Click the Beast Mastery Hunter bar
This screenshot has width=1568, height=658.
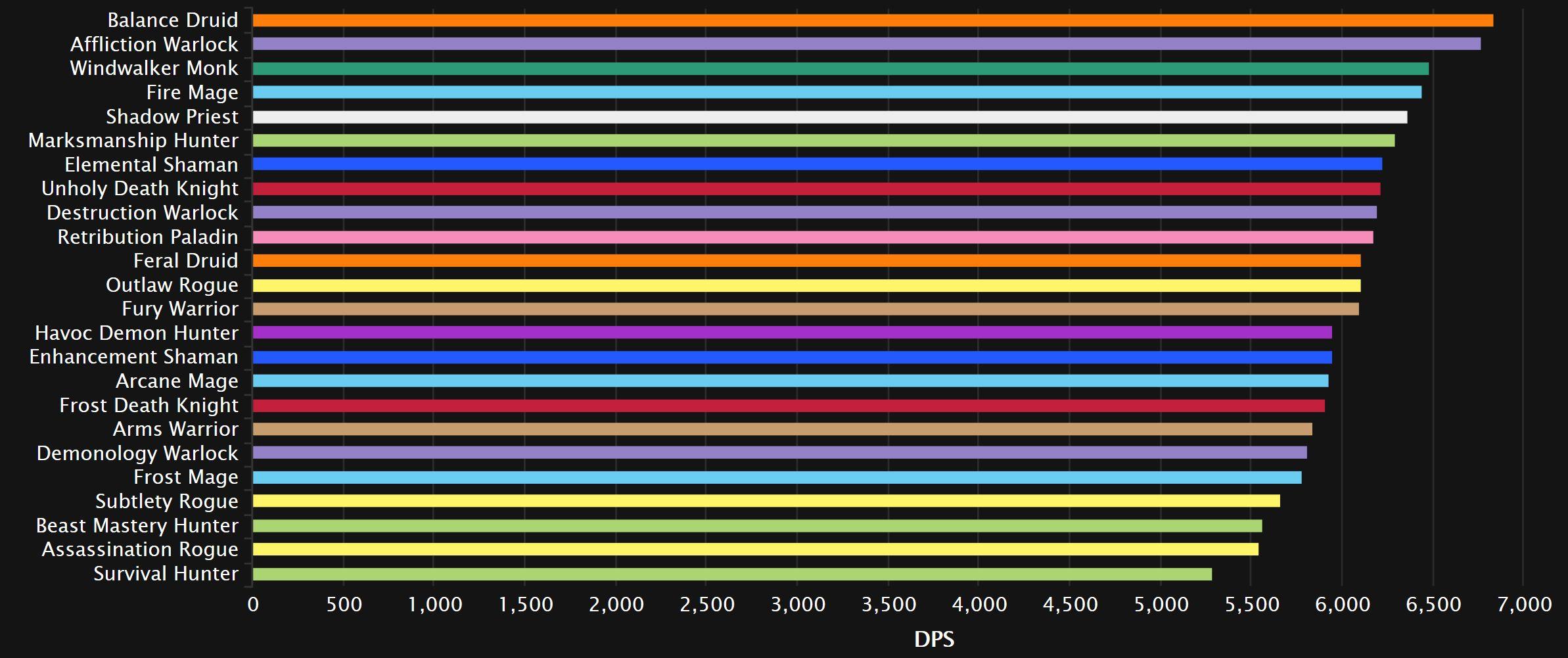point(757,525)
